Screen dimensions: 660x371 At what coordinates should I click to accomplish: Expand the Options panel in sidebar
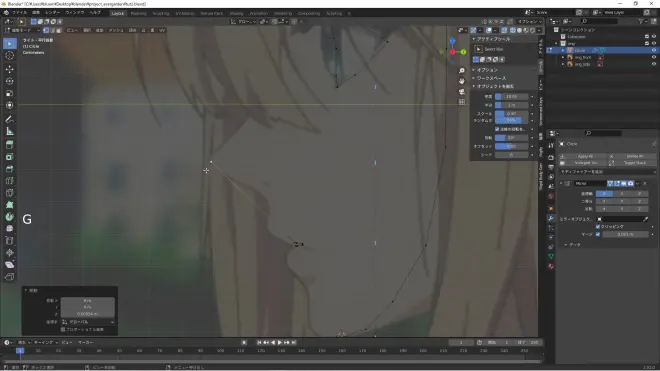pyautogui.click(x=474, y=70)
